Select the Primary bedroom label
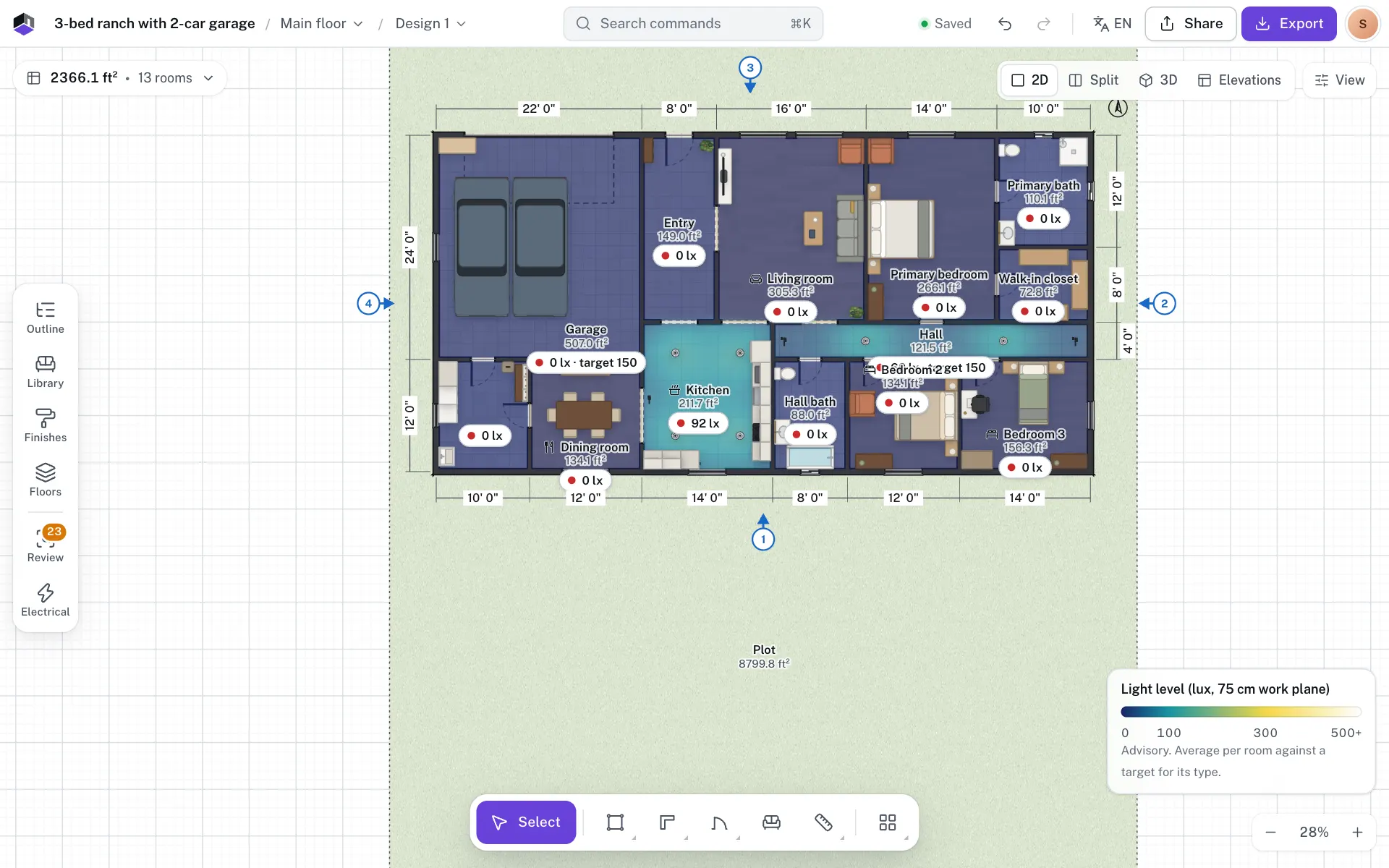1389x868 pixels. 939,274
